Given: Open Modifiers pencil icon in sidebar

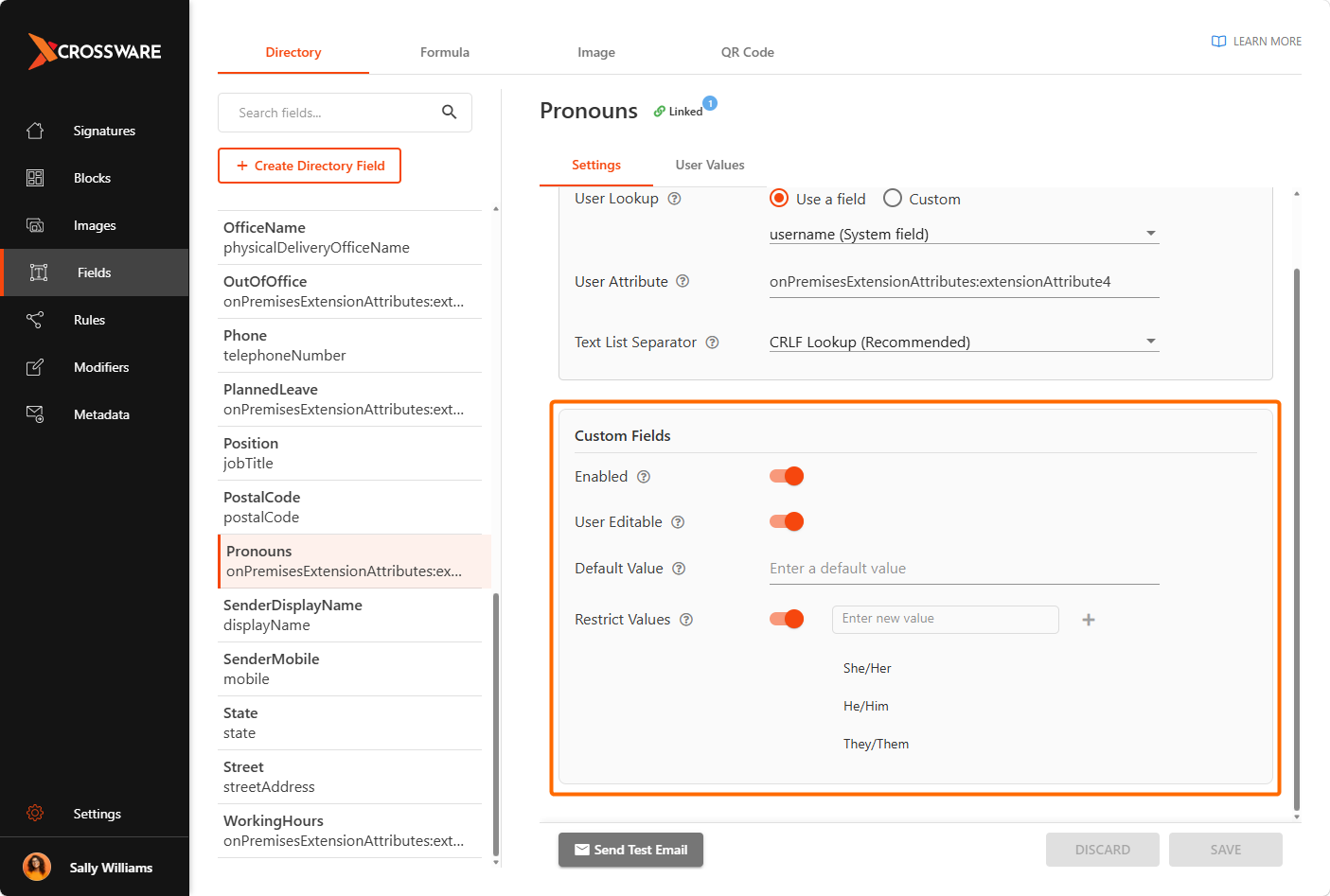Looking at the screenshot, I should (x=35, y=367).
